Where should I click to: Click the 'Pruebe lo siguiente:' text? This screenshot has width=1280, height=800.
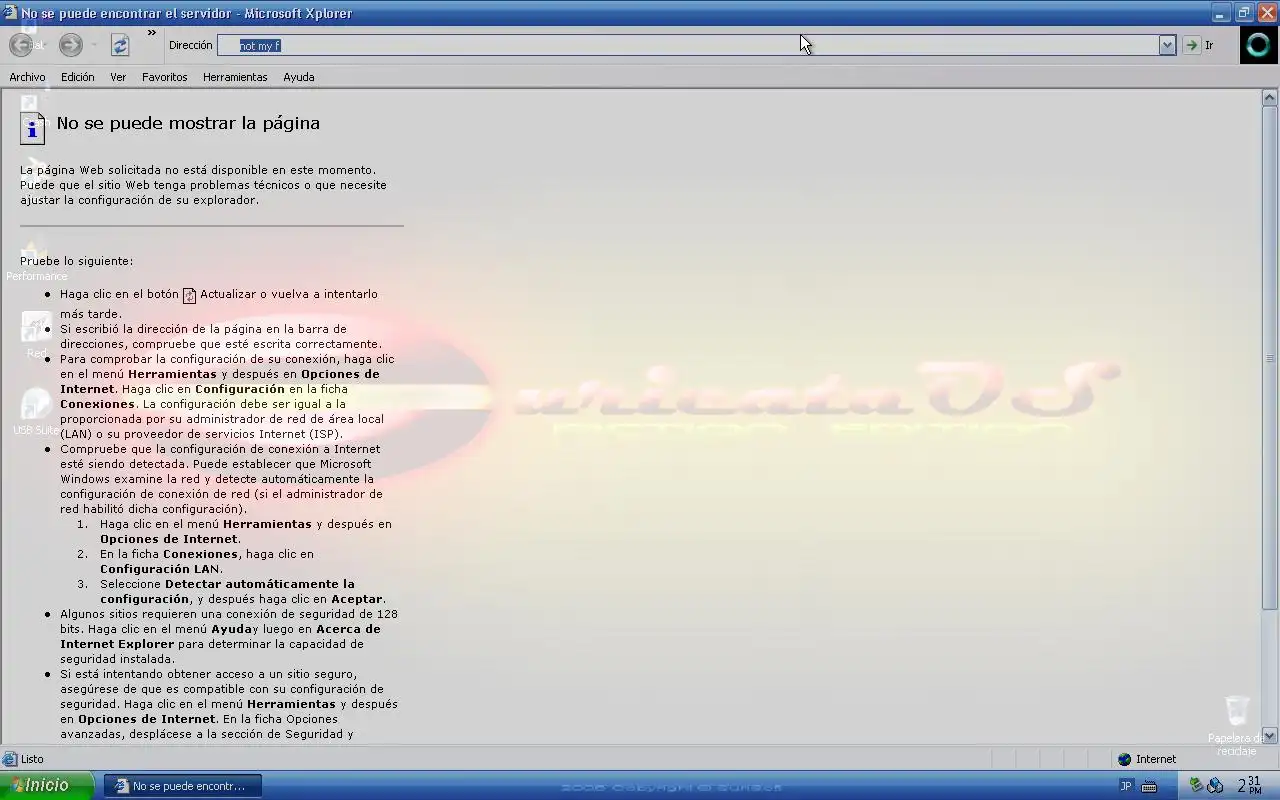click(76, 261)
